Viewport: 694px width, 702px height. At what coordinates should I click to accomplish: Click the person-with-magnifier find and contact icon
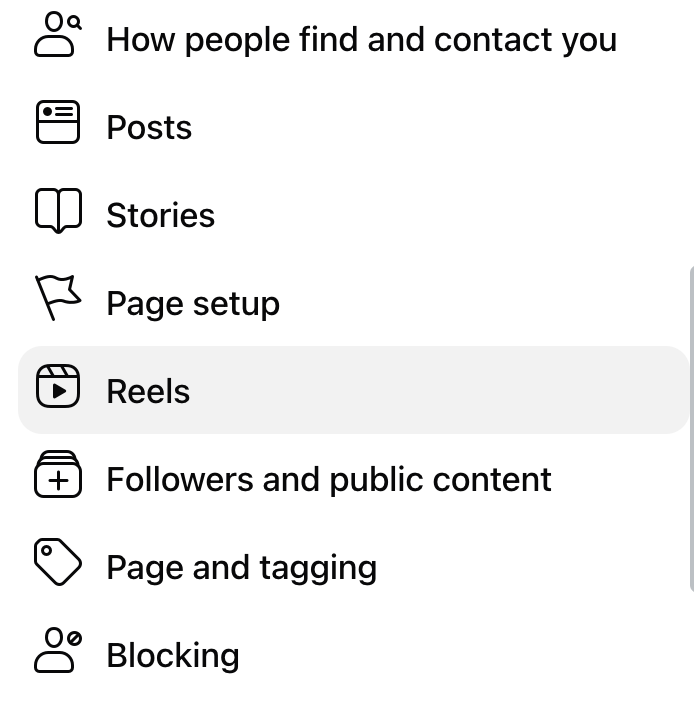click(58, 36)
